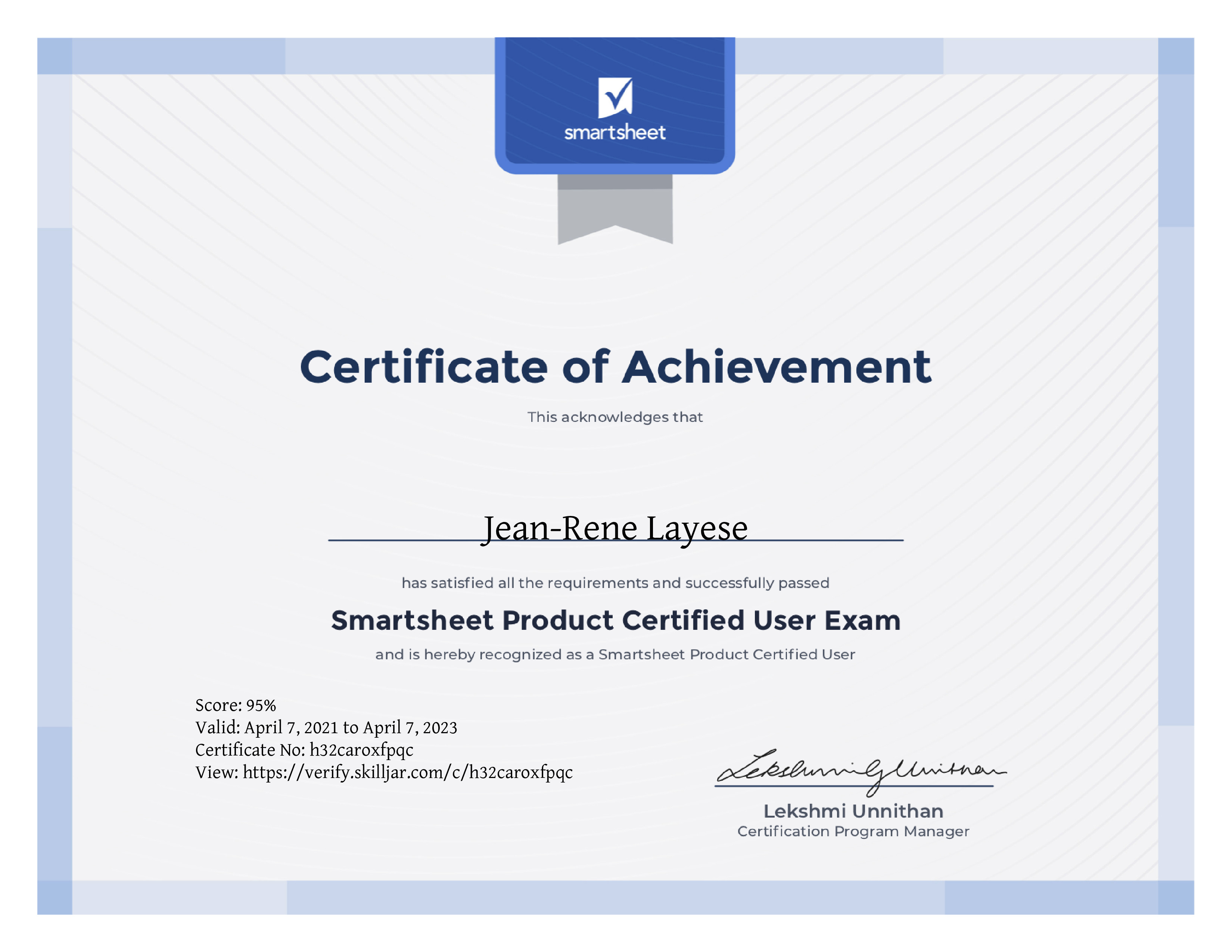The image size is (1232, 952).
Task: Click the "smartsheet" wordmark in the badge
Action: pos(615,133)
